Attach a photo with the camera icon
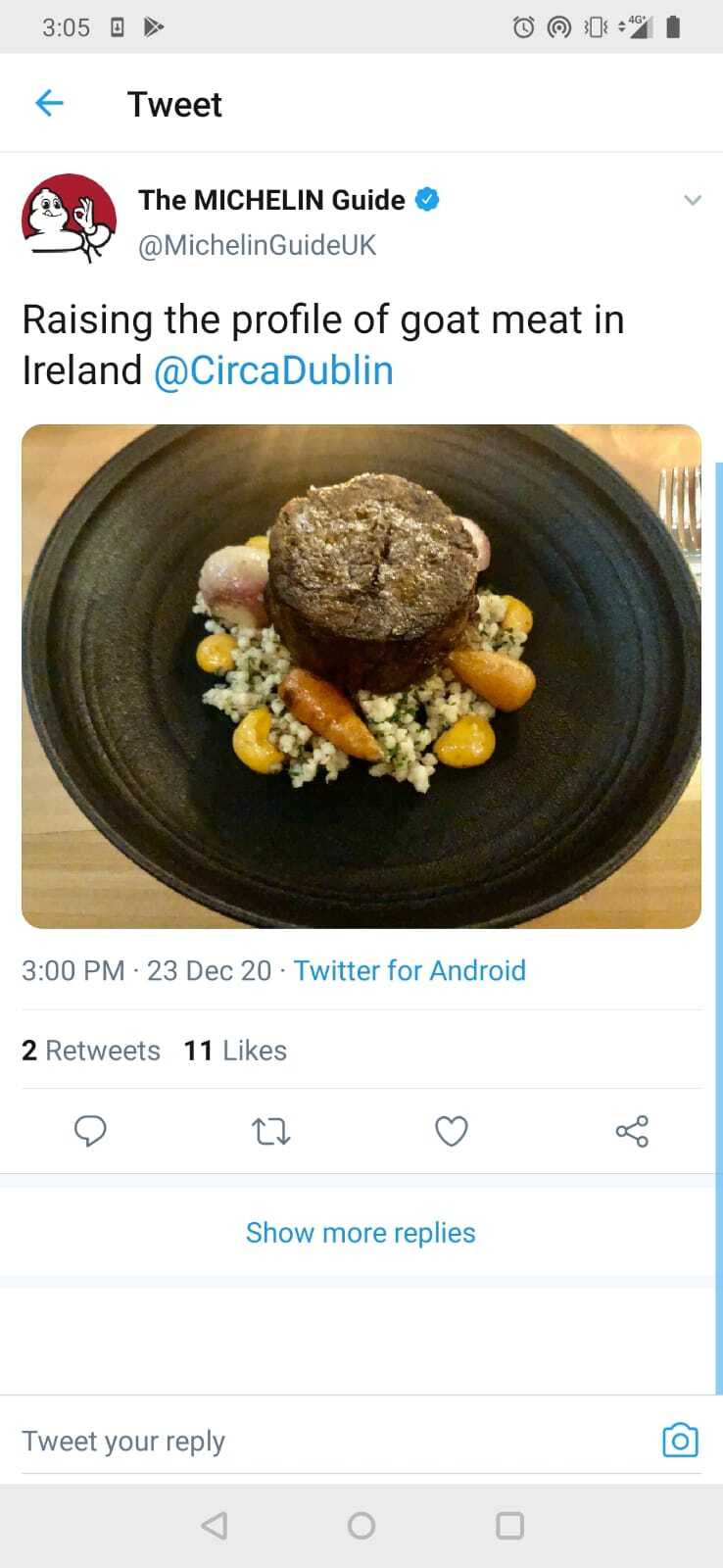The height and width of the screenshot is (1568, 723). pyautogui.click(x=680, y=1441)
